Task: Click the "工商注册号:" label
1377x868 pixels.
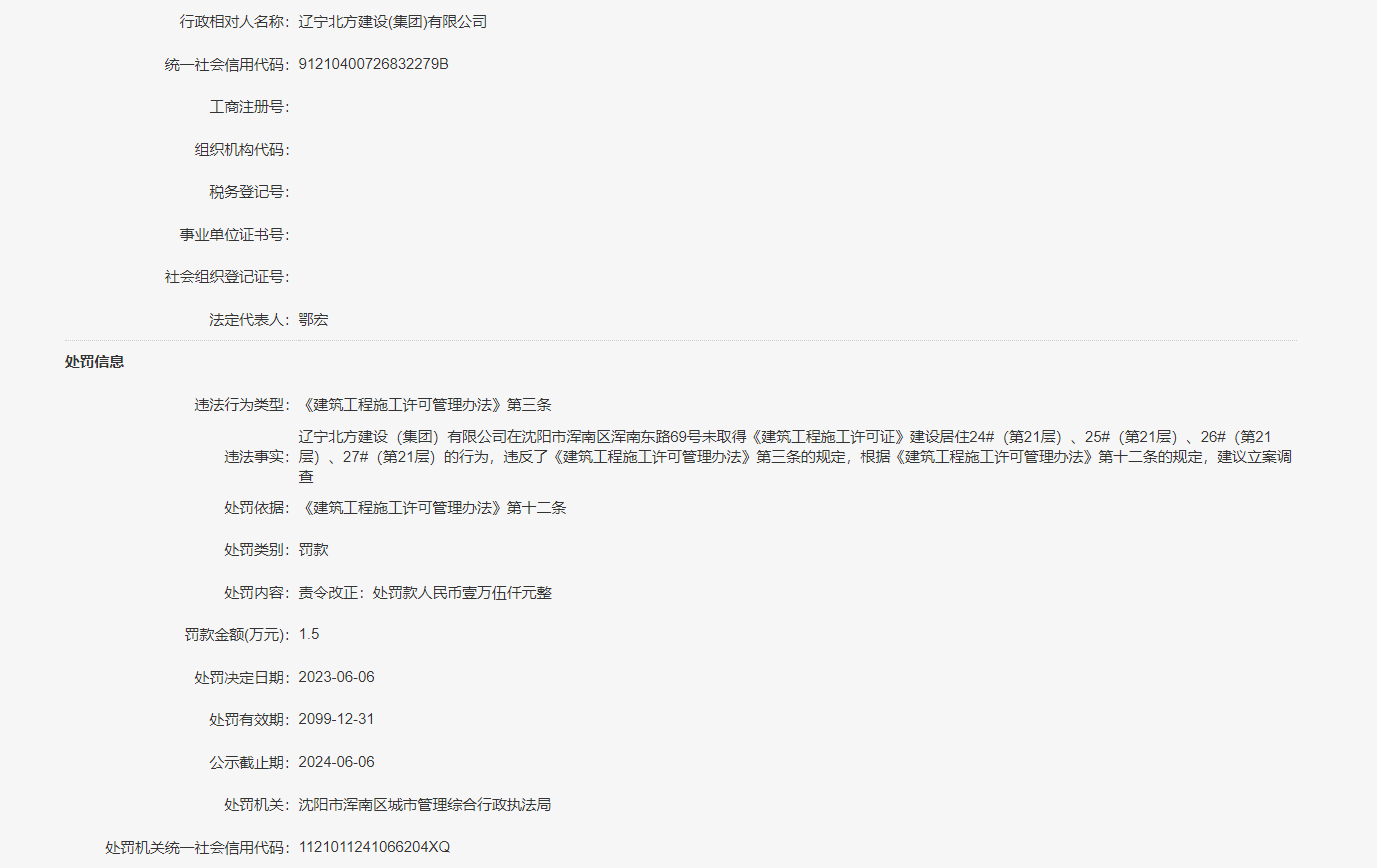Action: point(249,107)
